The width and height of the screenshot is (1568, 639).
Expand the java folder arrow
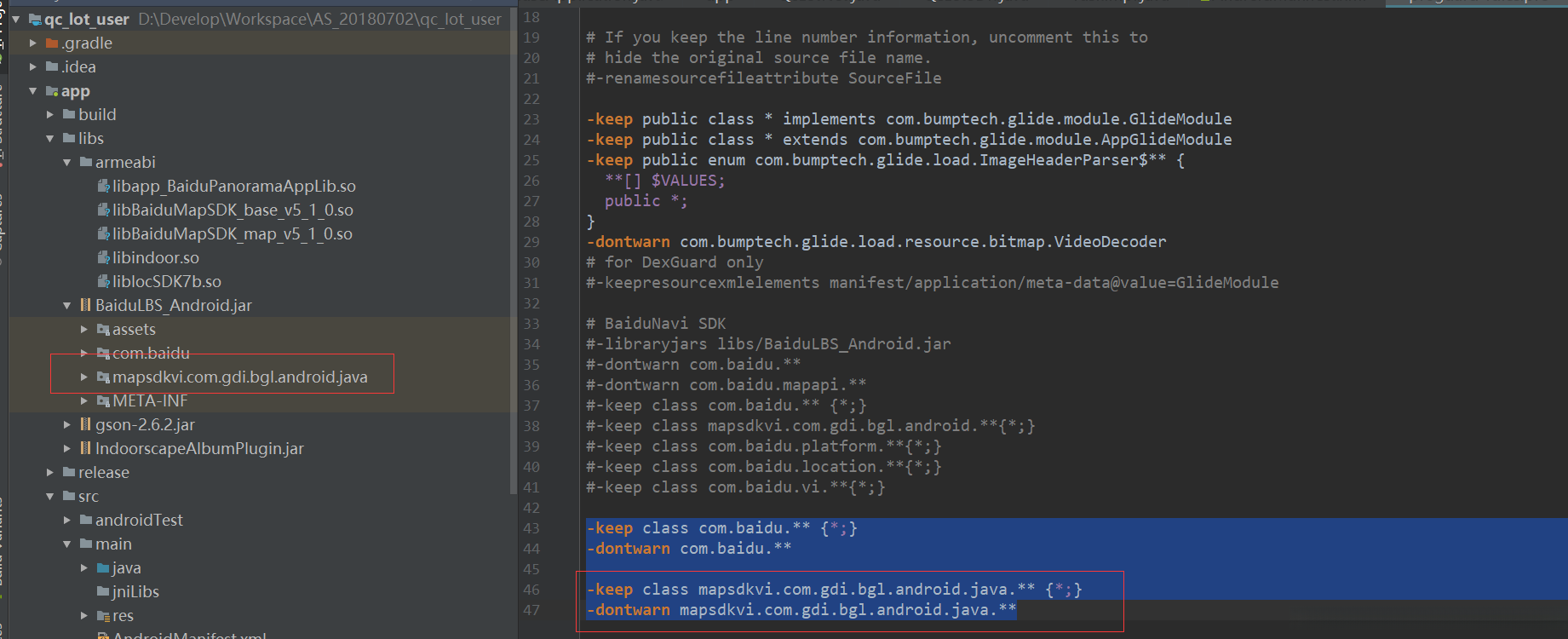tap(84, 567)
